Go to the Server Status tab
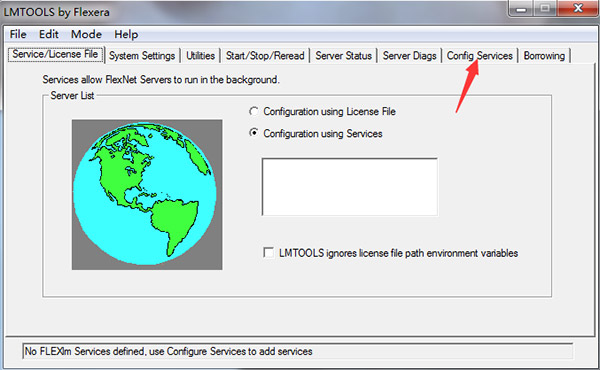600x370 pixels. [343, 56]
